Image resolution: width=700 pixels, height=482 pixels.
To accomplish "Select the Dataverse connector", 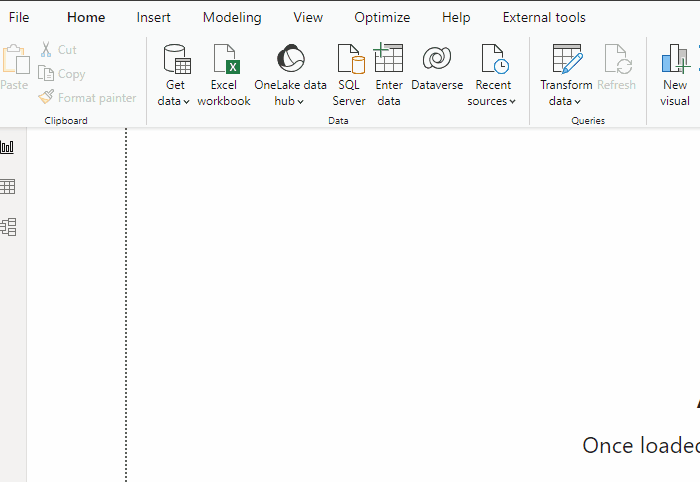I will 437,68.
